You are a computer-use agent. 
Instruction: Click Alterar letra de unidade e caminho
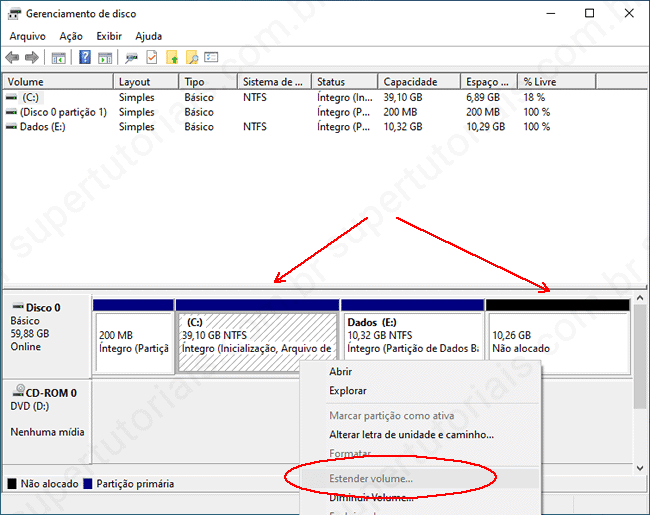point(411,435)
